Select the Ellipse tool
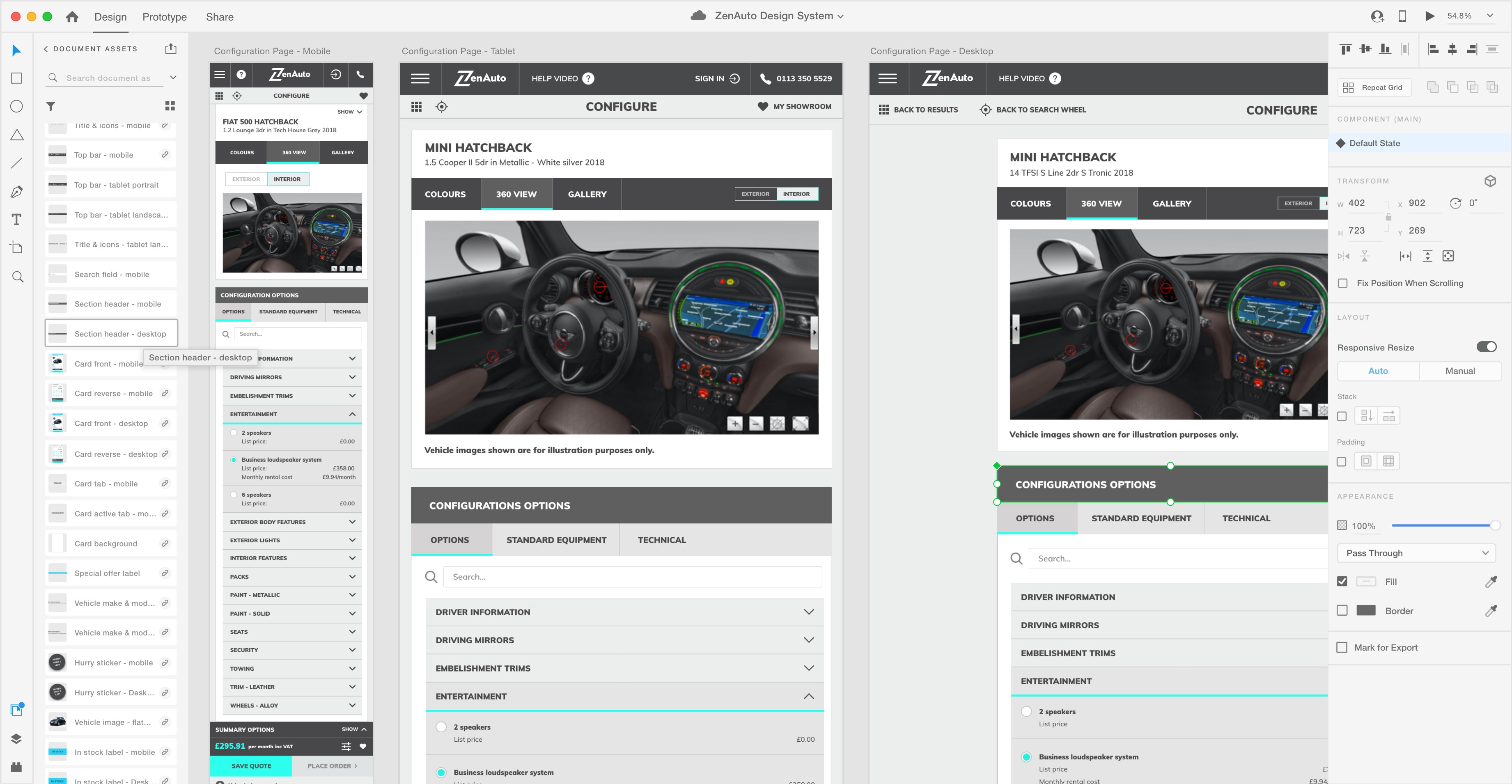Image resolution: width=1512 pixels, height=784 pixels. (x=17, y=106)
